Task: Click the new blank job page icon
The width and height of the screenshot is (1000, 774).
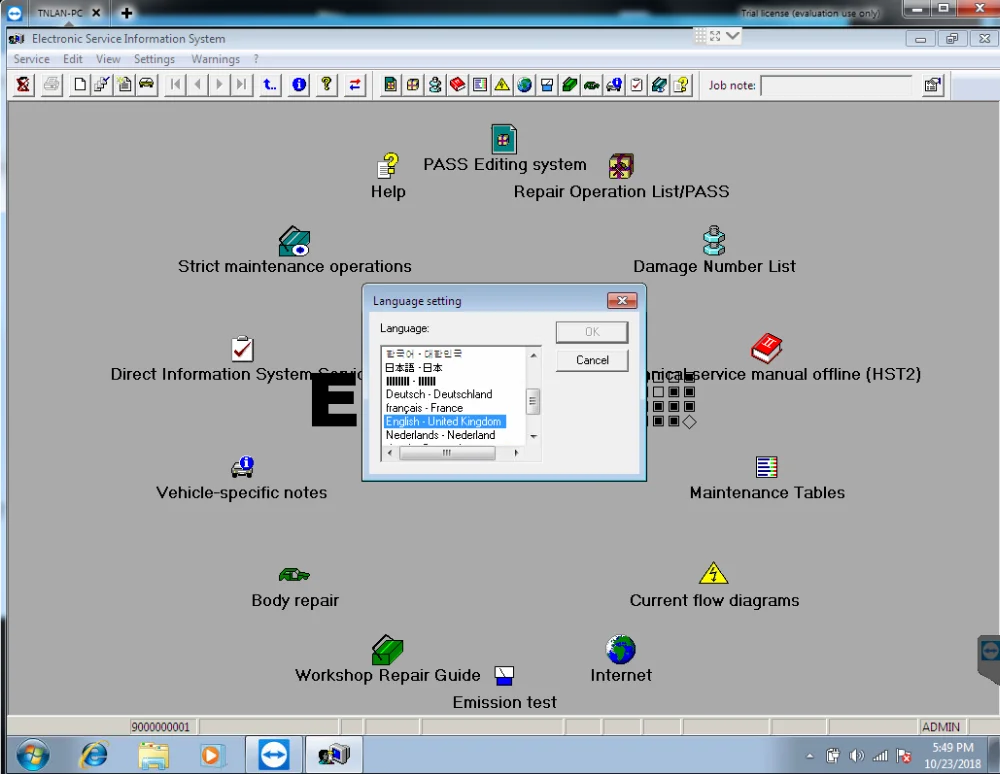Action: (x=80, y=85)
